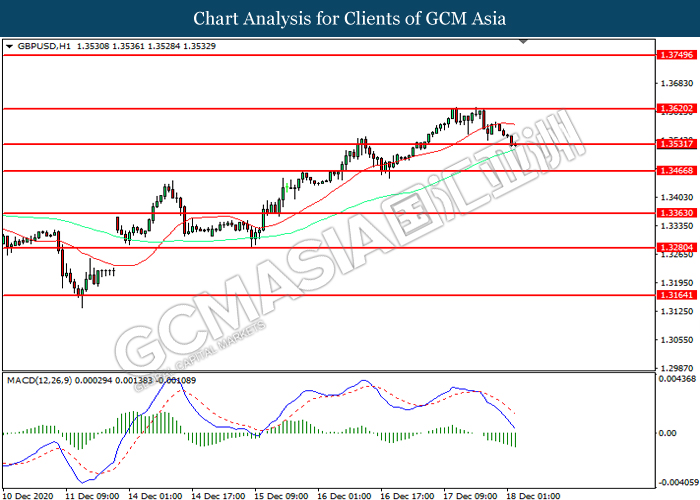Click the 15 Dec 09:00 time label
This screenshot has height=500, width=700.
[x=281, y=496]
